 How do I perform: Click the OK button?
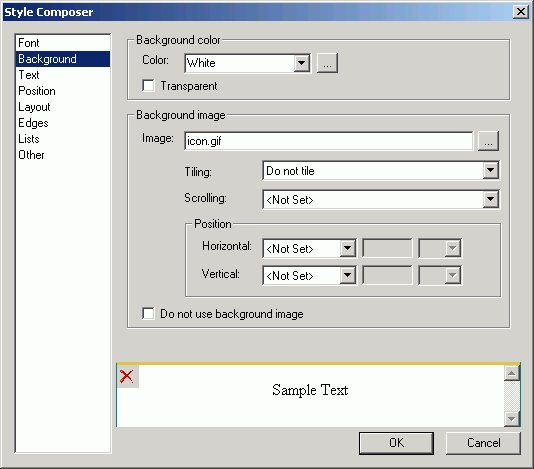(x=396, y=443)
